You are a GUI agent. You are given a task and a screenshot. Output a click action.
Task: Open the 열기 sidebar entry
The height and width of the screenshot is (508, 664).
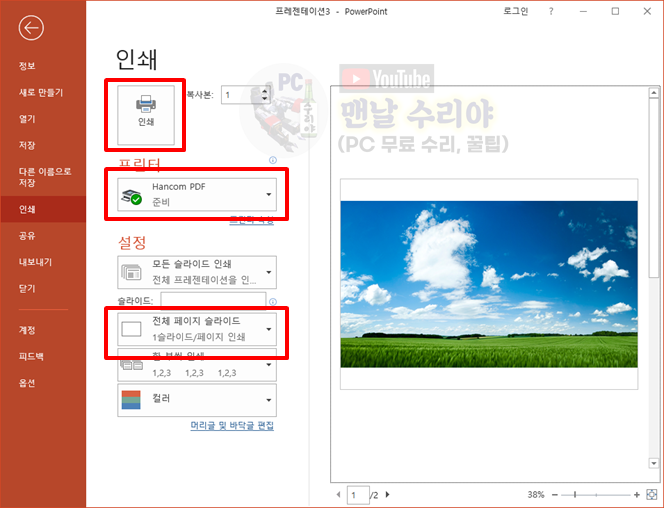tap(27, 119)
